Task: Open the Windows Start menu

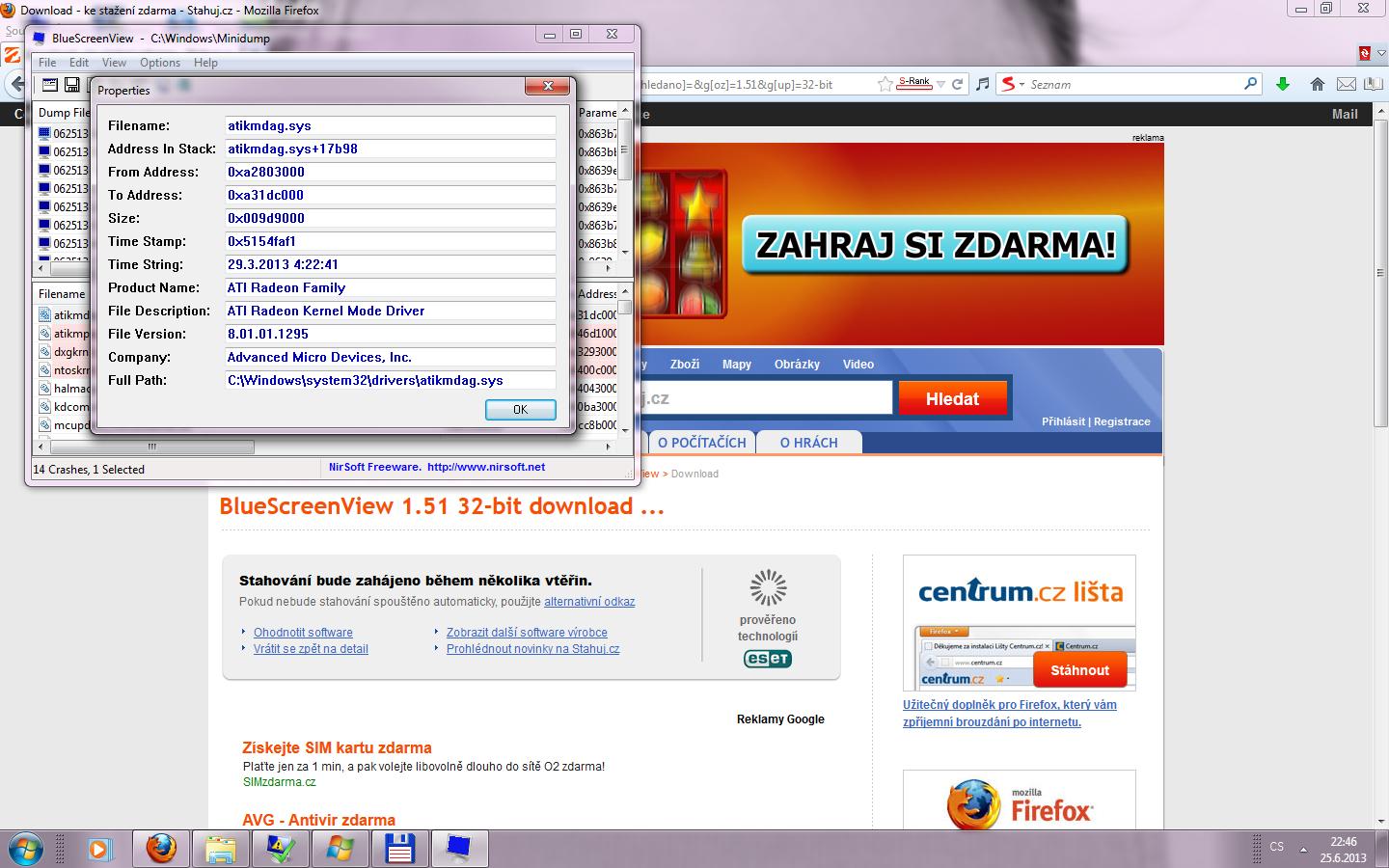Action: pyautogui.click(x=24, y=850)
